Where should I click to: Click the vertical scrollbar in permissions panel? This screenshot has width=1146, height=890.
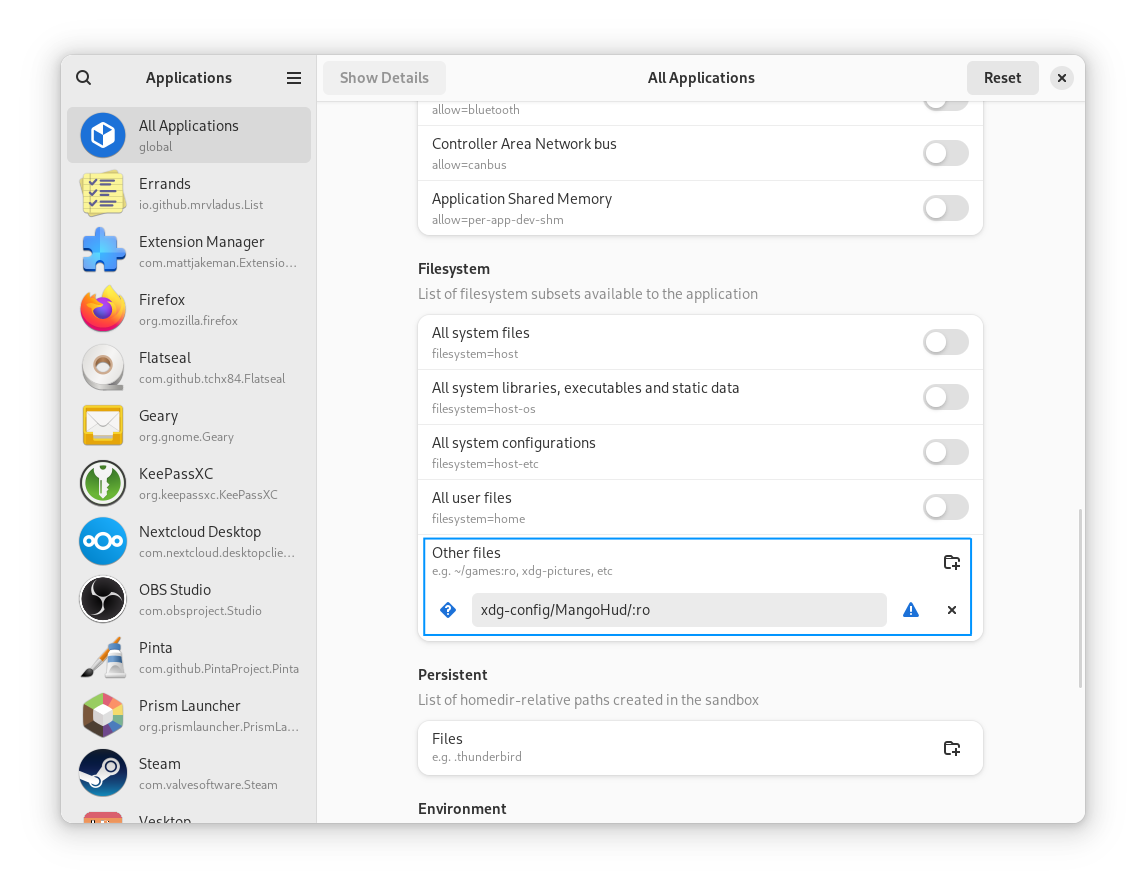[x=1079, y=598]
